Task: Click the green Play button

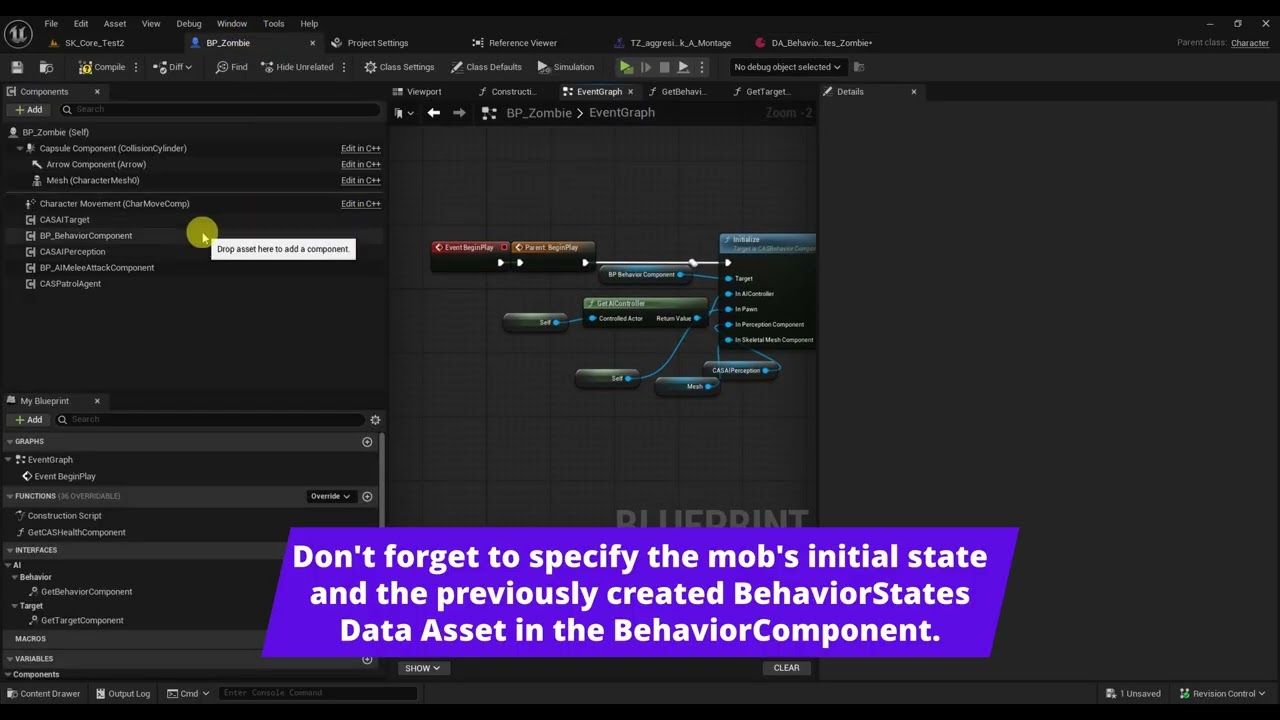Action: 626,67
